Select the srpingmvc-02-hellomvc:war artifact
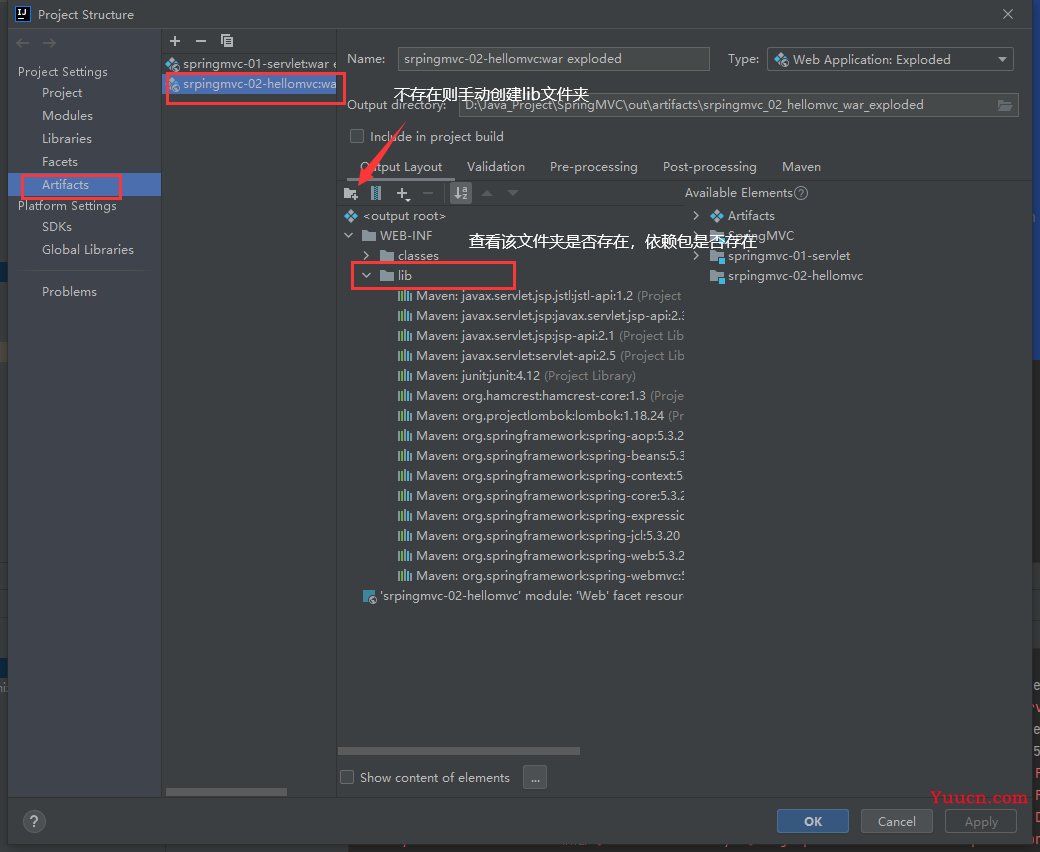Screen dimensions: 1040x852 tap(250, 84)
